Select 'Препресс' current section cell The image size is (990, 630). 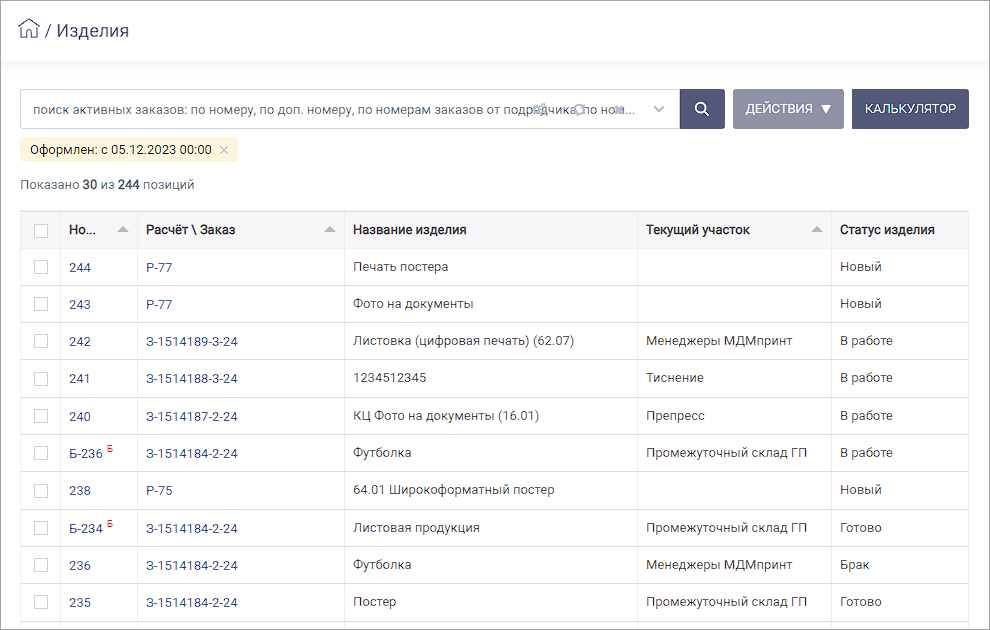coord(675,416)
